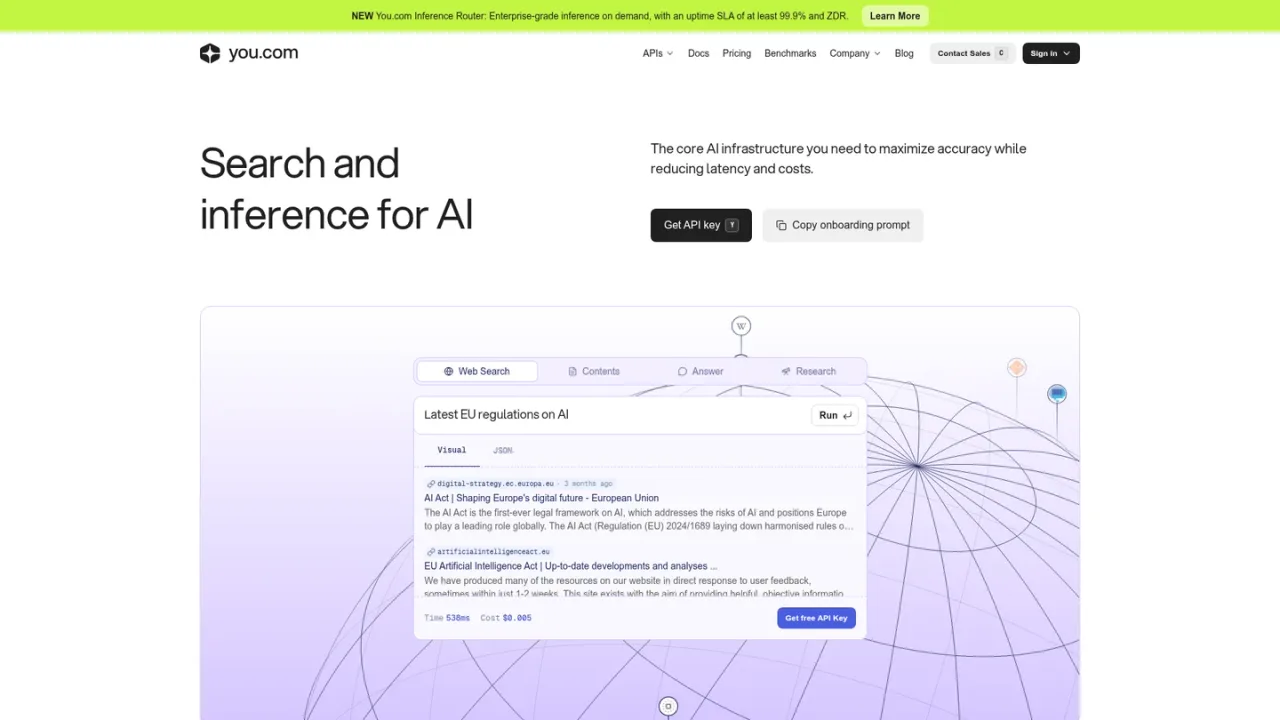Click the 'Cost $0.005' readout

(x=506, y=618)
